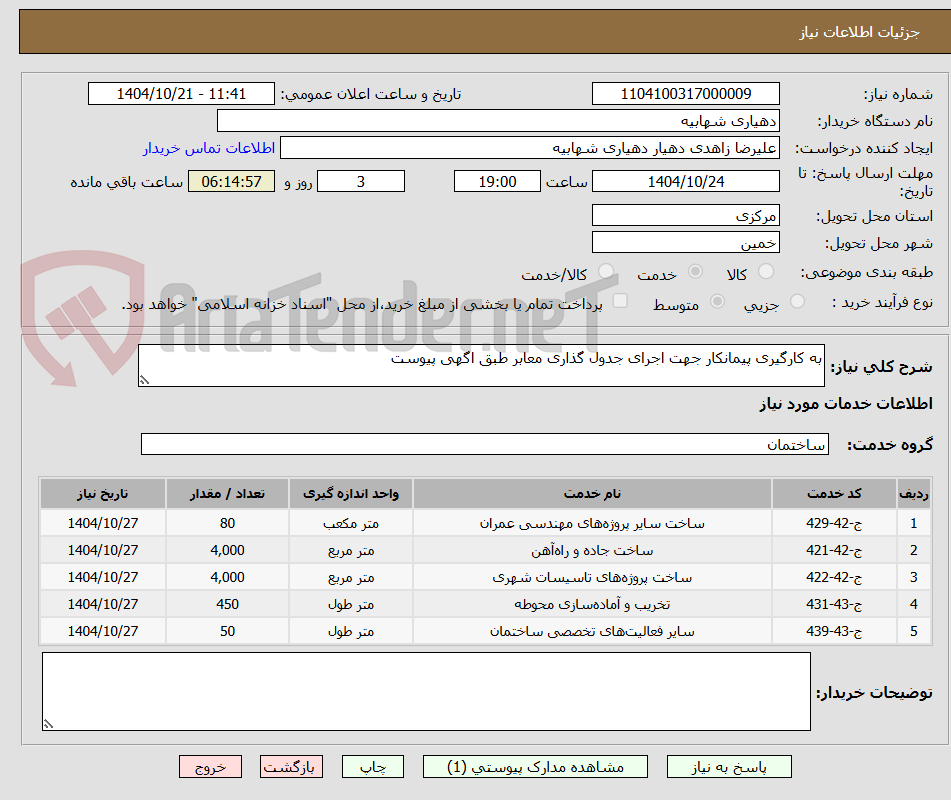Click the ردیف column header
This screenshot has height=800, width=951.
(913, 494)
